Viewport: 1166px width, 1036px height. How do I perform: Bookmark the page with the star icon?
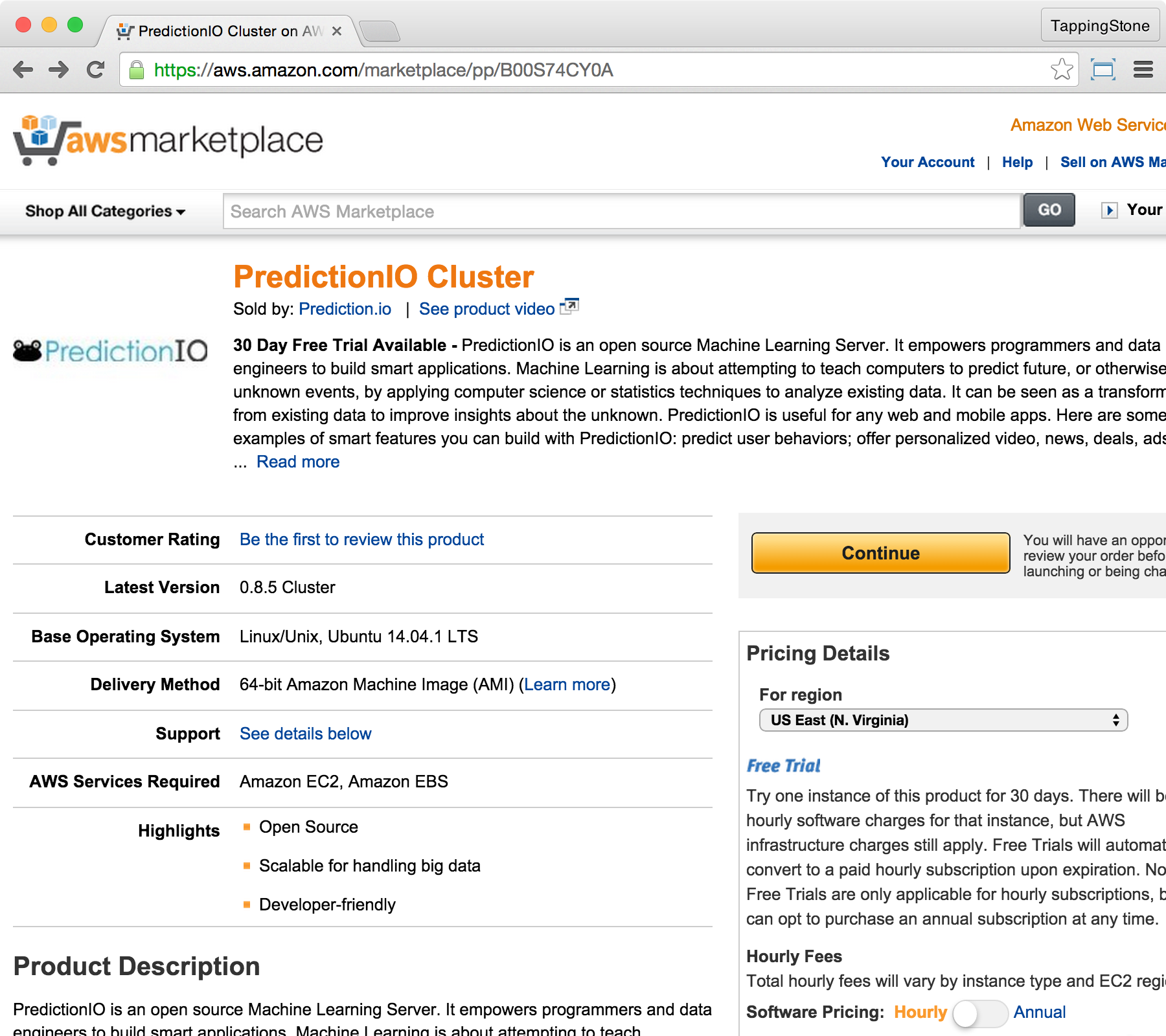click(1062, 69)
